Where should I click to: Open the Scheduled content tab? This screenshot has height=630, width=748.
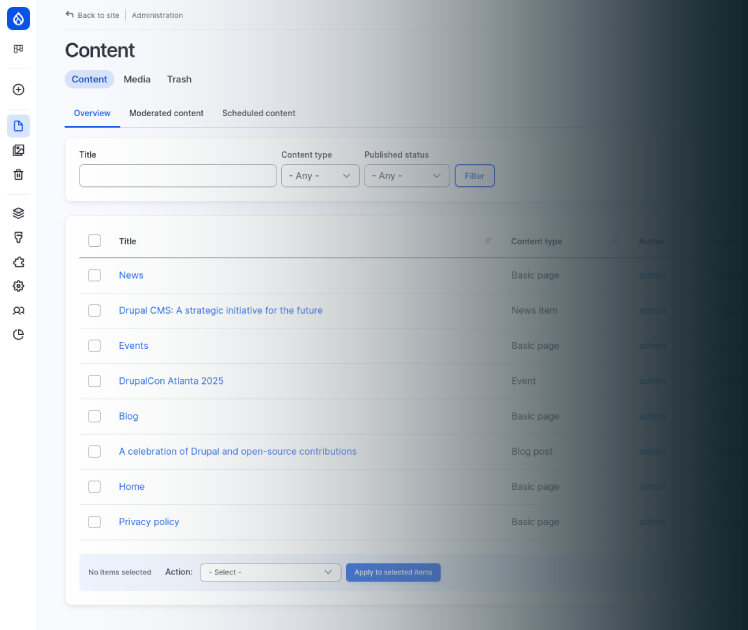(259, 113)
